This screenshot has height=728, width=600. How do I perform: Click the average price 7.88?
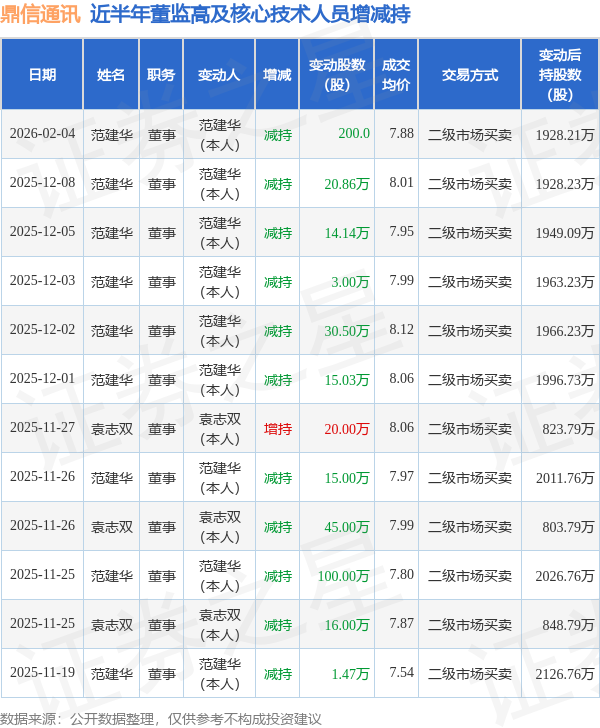pos(401,134)
